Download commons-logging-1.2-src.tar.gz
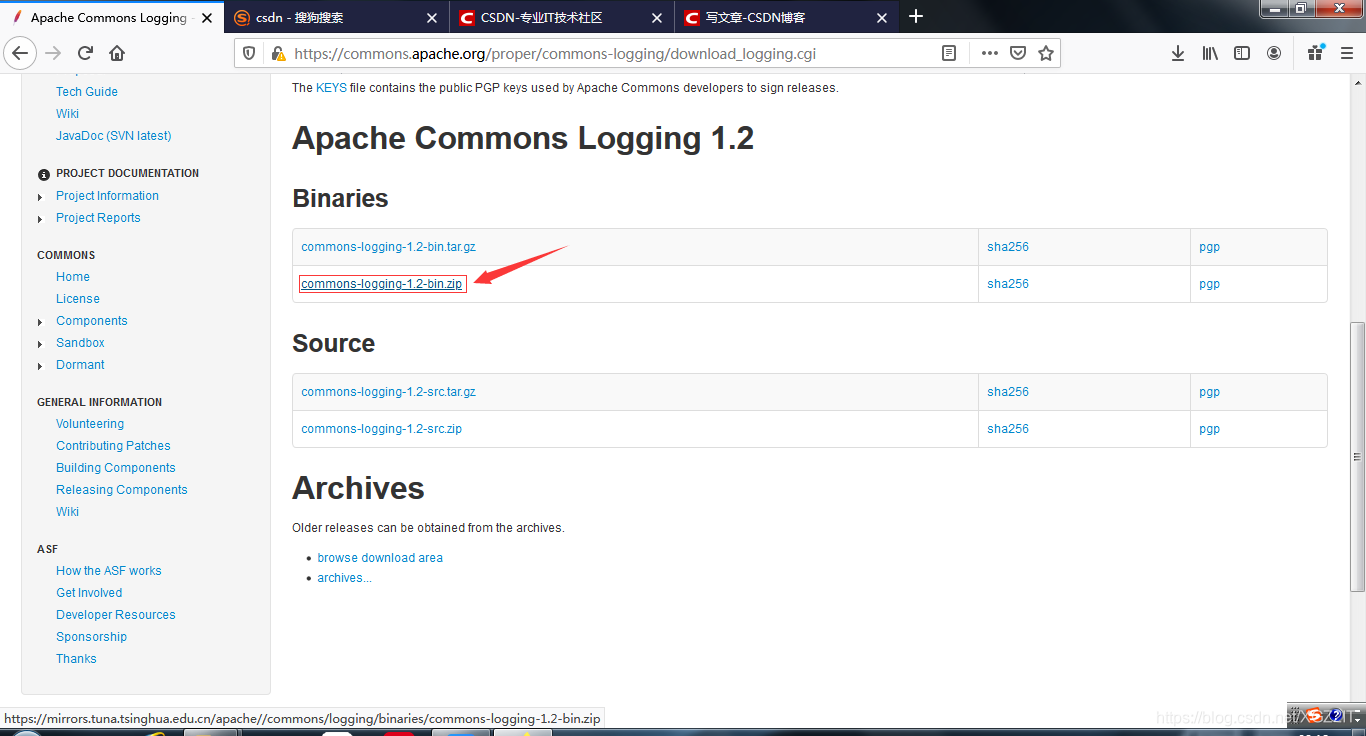1366x736 pixels. point(388,392)
